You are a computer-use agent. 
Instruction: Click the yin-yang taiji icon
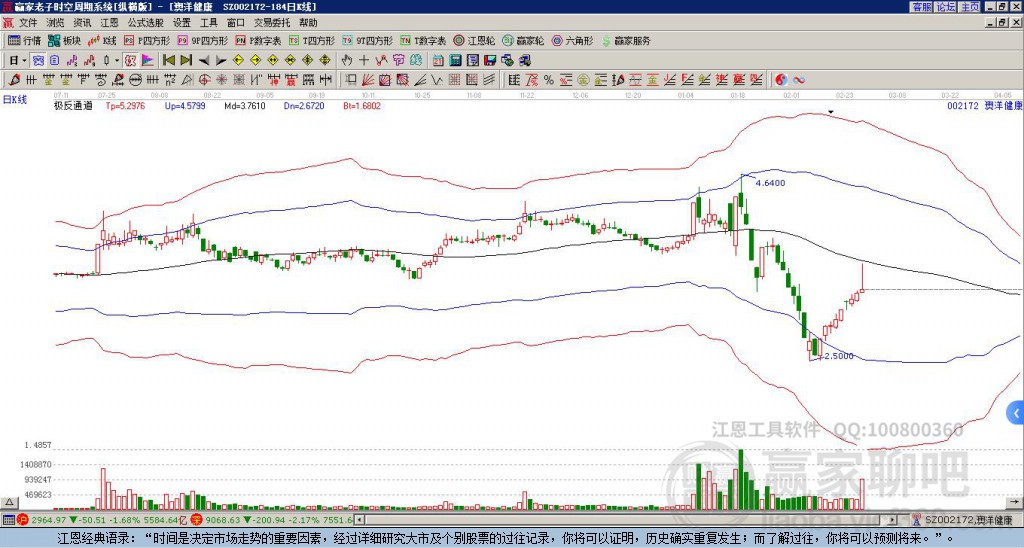tap(781, 80)
